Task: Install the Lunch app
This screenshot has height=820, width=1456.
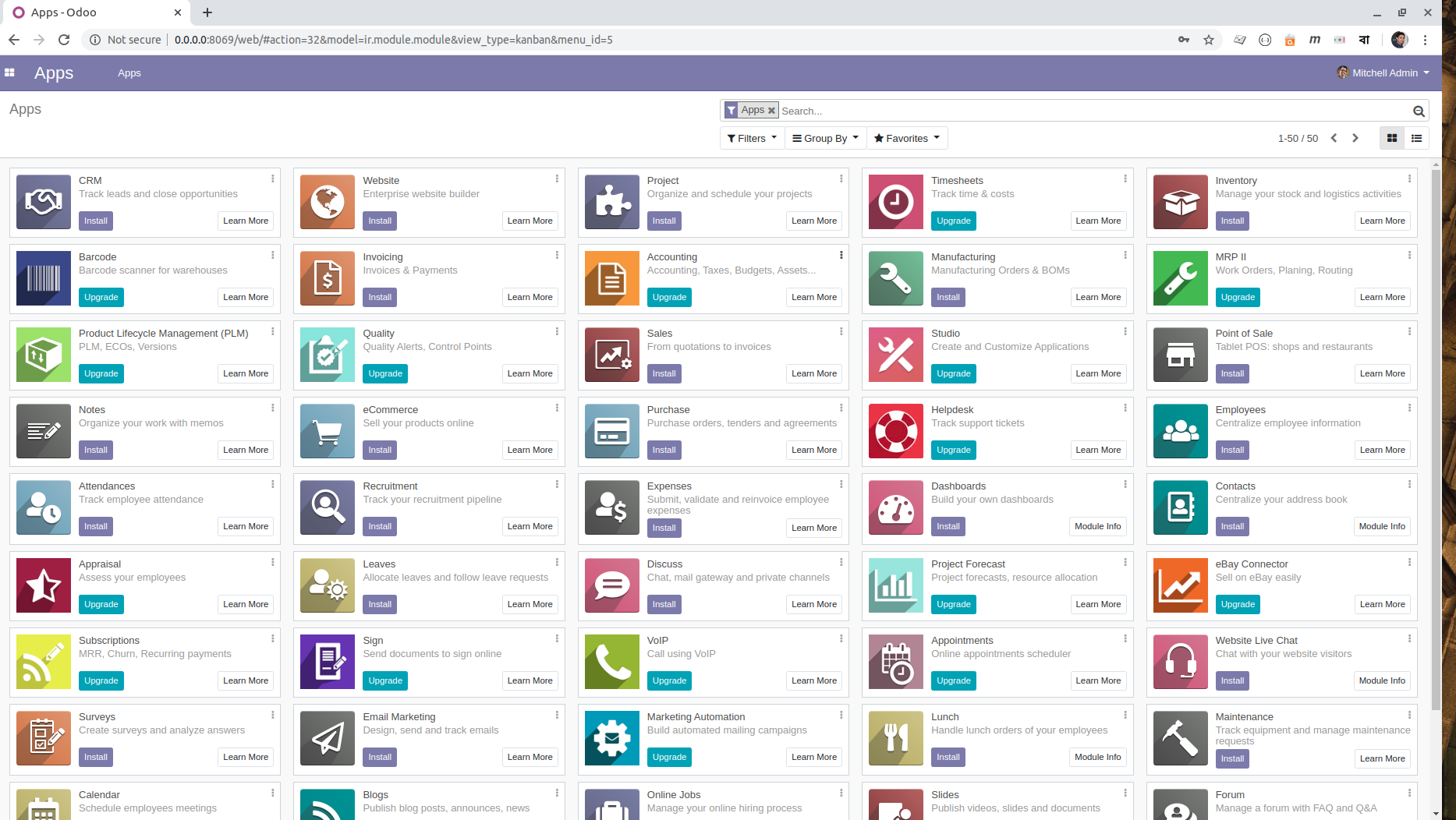Action: pos(948,757)
